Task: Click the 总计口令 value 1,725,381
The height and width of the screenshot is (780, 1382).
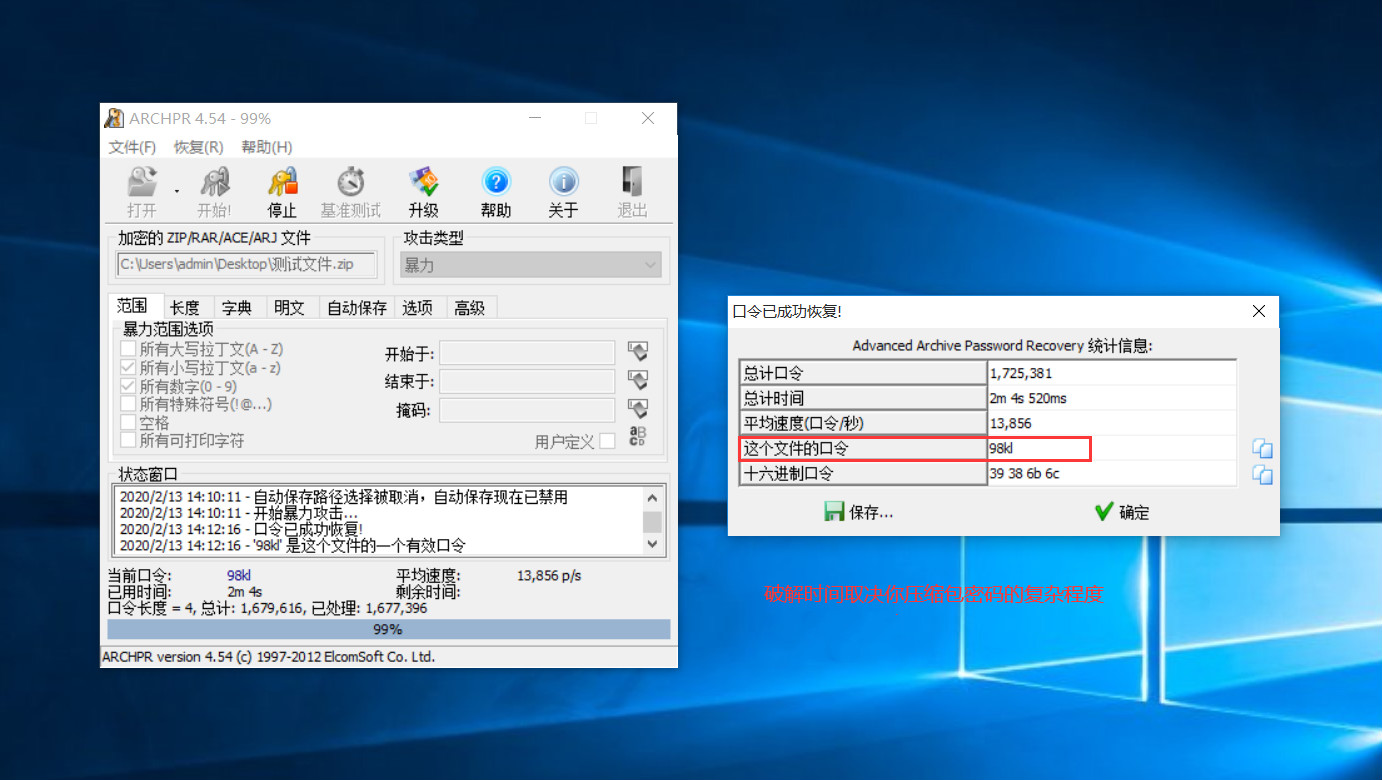Action: click(1020, 373)
